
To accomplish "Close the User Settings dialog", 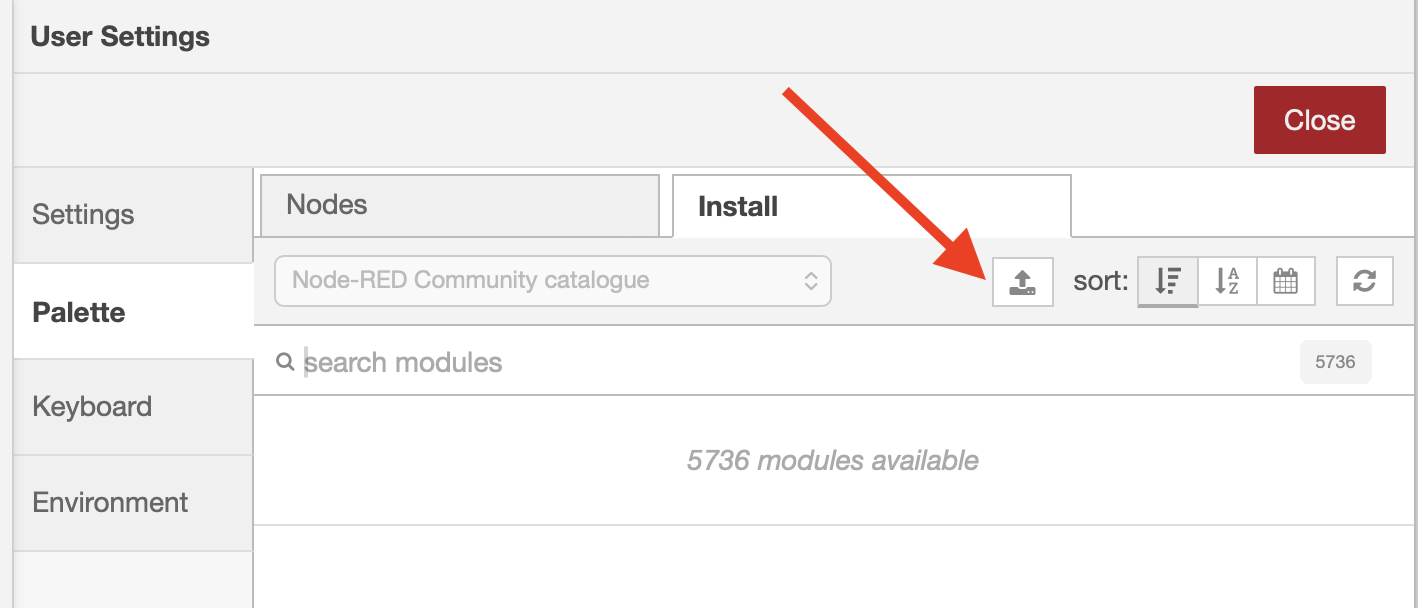I will click(1319, 120).
